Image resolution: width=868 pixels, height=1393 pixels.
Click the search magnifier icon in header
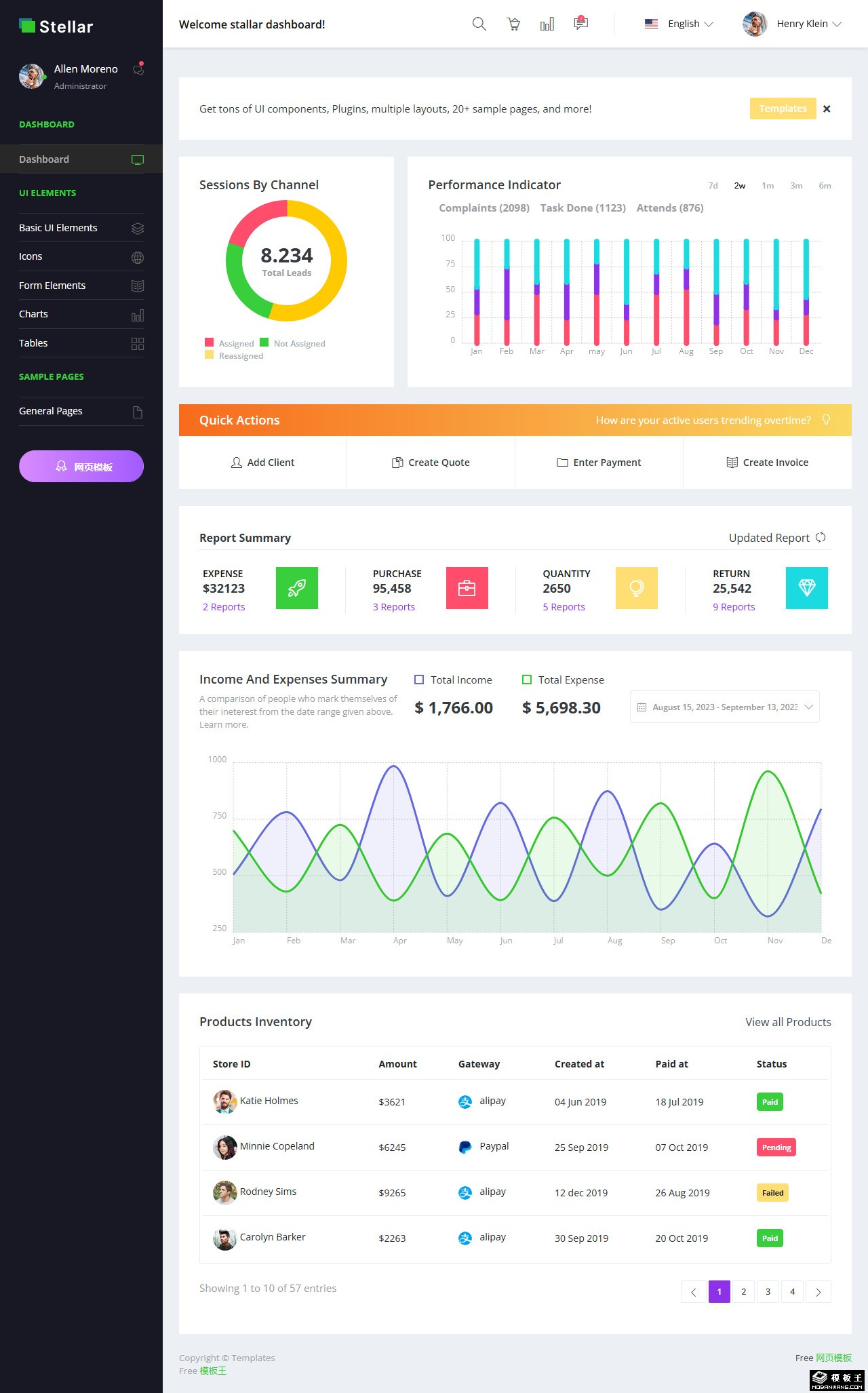coord(479,24)
